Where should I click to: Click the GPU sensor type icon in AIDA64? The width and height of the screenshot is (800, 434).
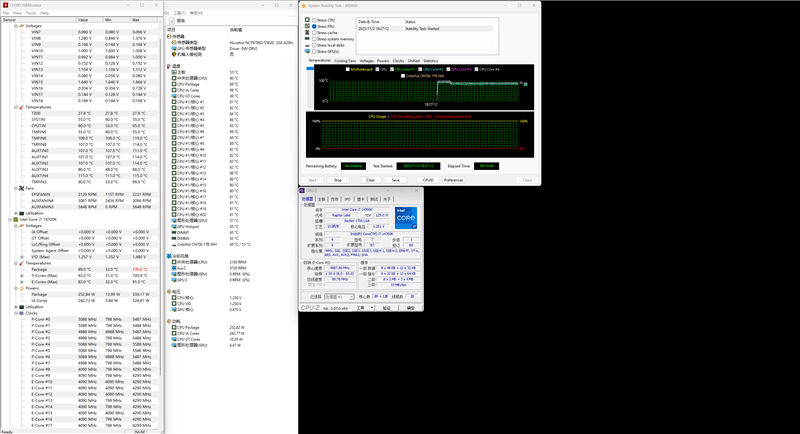click(x=174, y=48)
